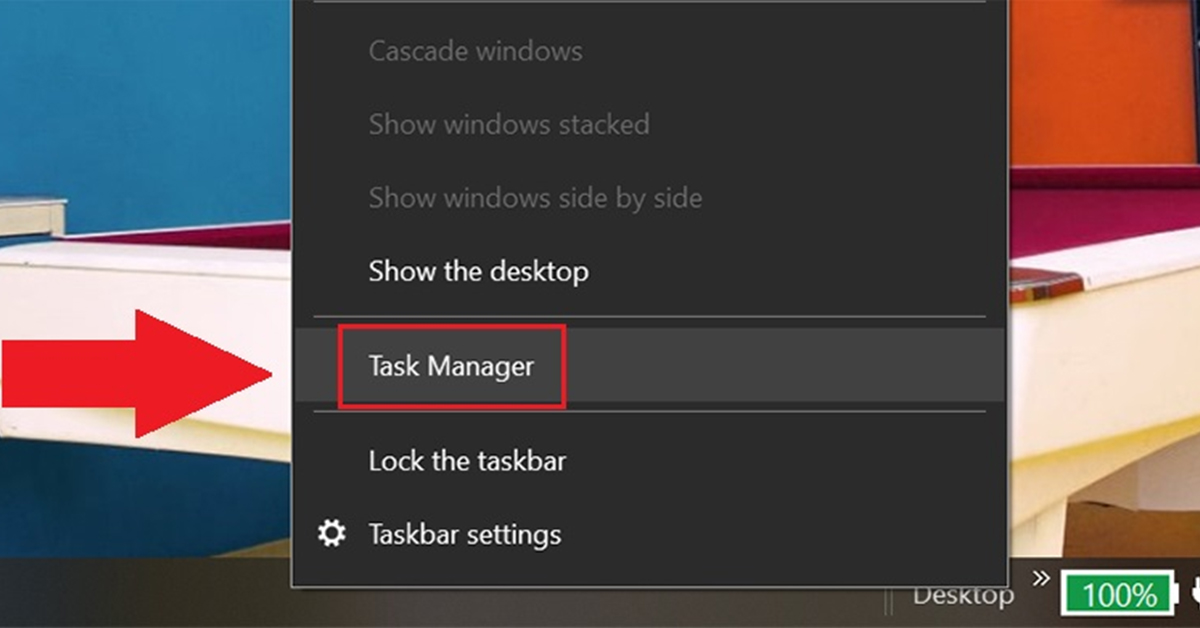1200x628 pixels.
Task: Select the greyed-out "Cascade windows" entry
Action: tap(475, 51)
